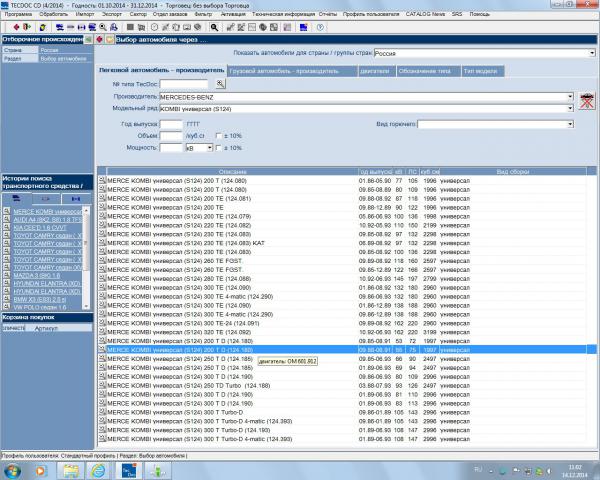Click the question mark help icon in the toolbar

click(320, 27)
